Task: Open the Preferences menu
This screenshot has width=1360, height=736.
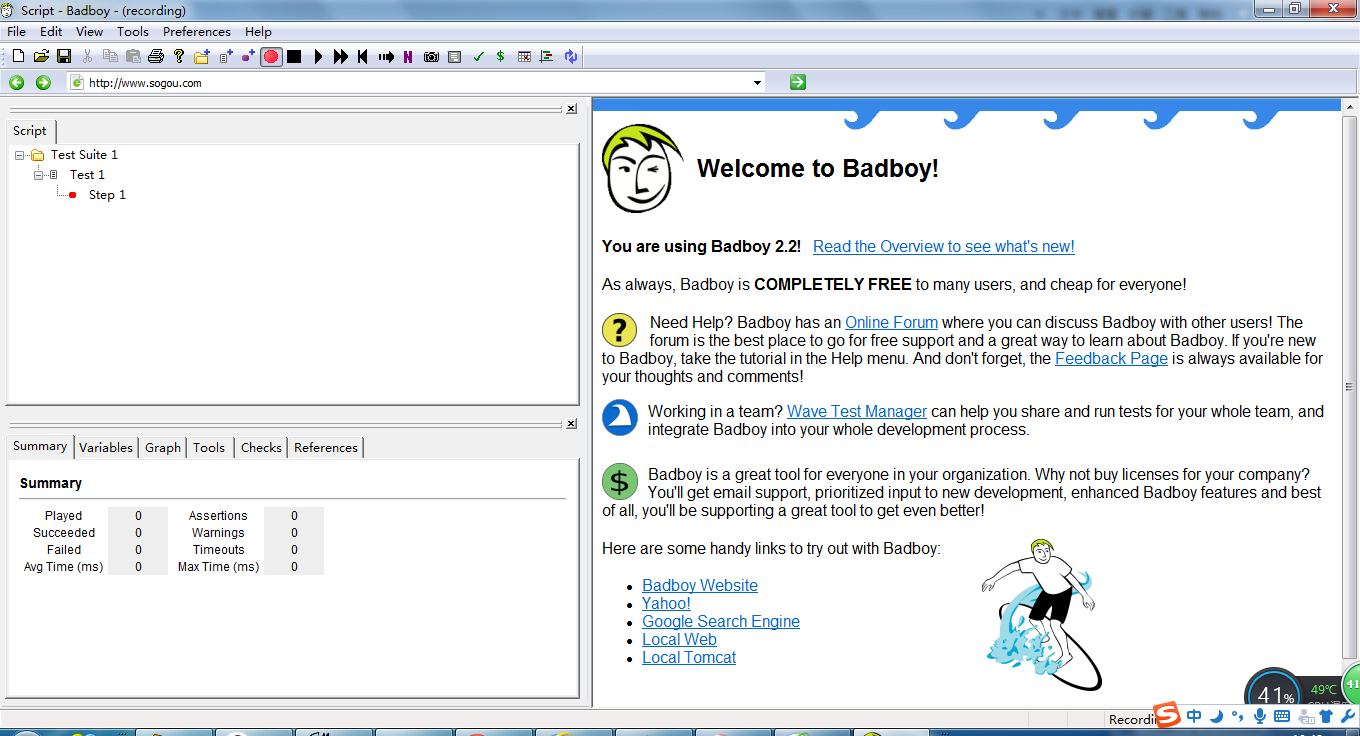Action: 197,32
